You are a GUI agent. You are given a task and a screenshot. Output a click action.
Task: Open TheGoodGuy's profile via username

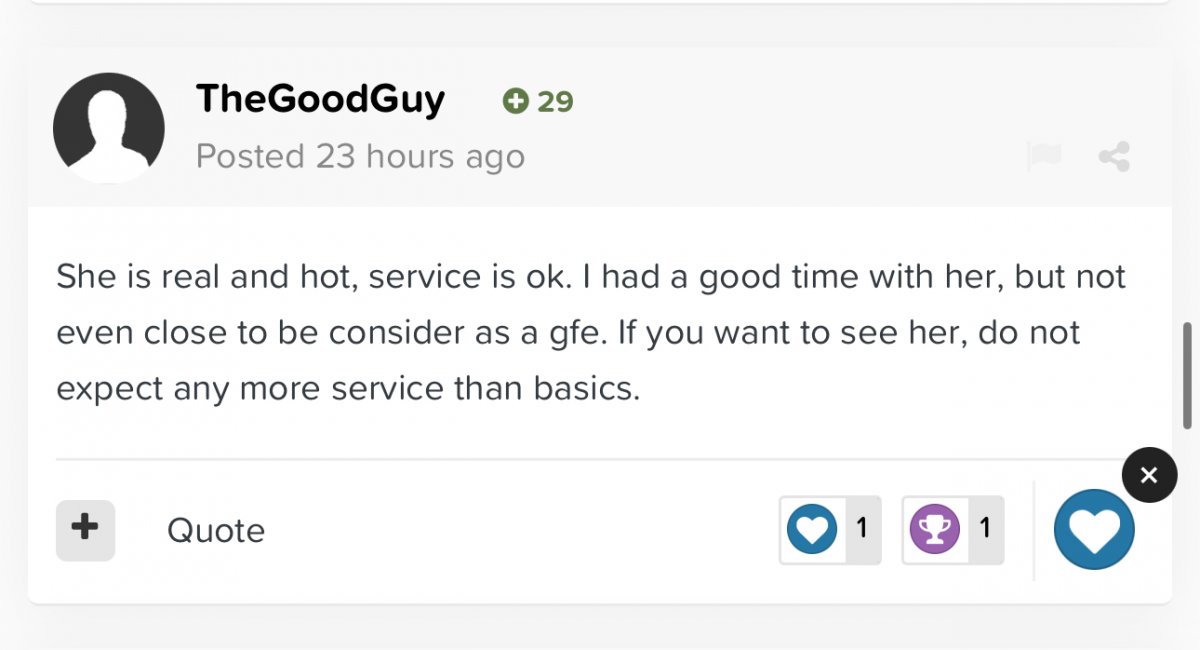[x=320, y=100]
